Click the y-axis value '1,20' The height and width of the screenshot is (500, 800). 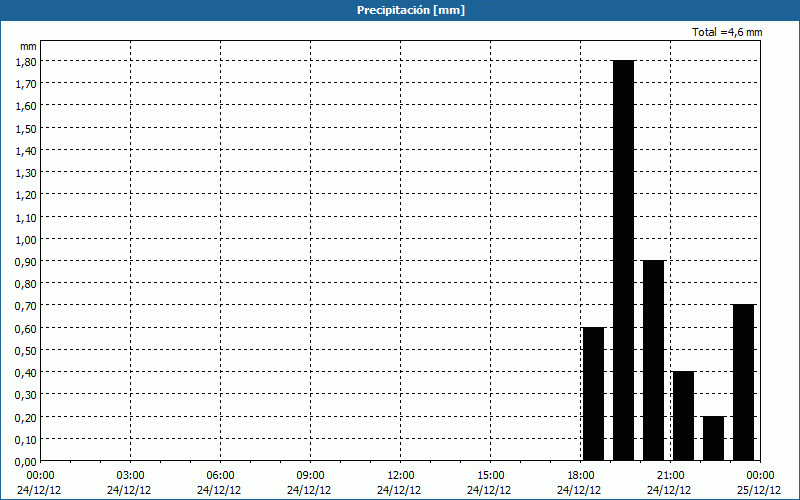click(27, 195)
